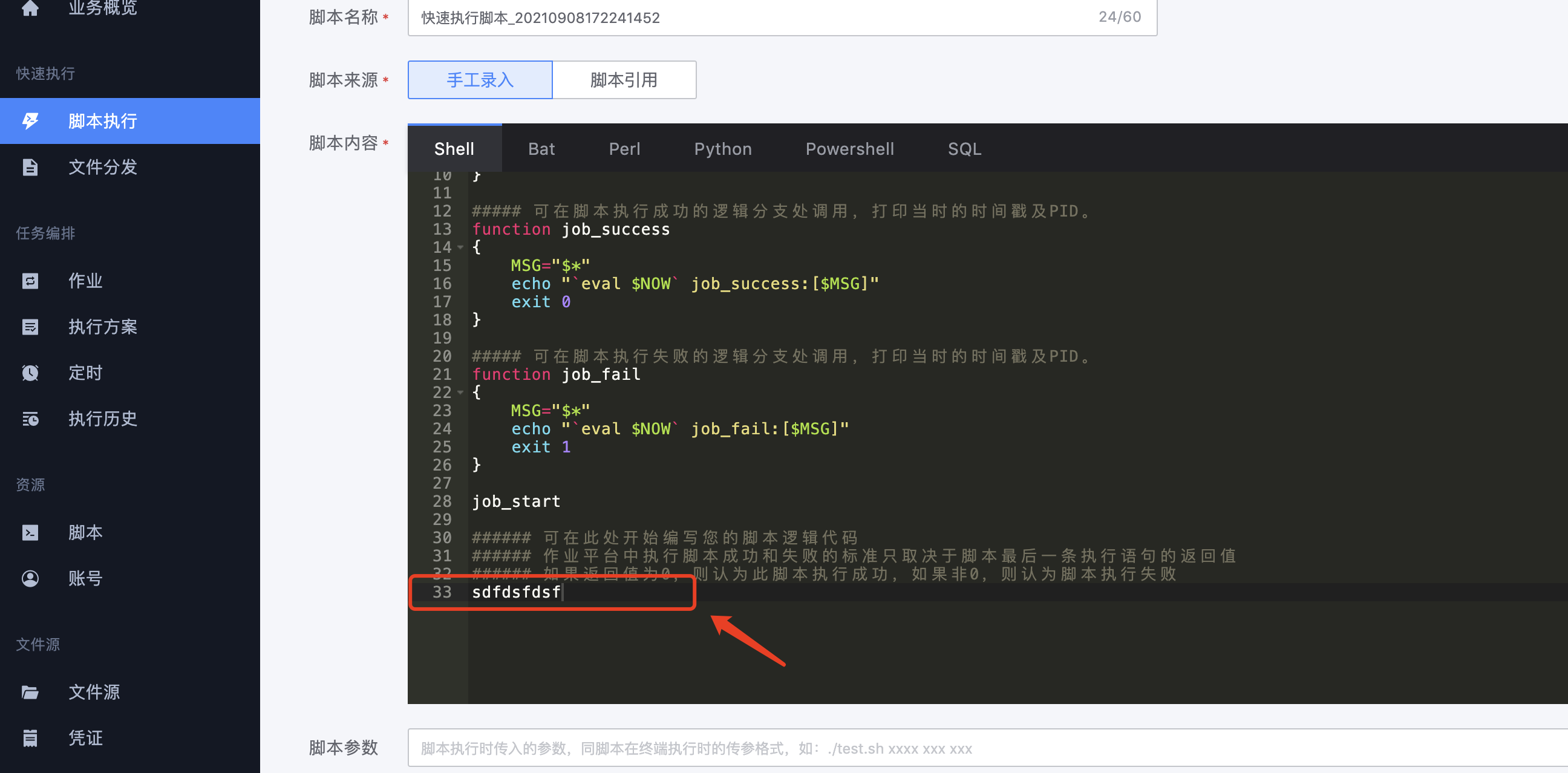Open the 脚本 script terminal icon
This screenshot has width=1568, height=773.
[x=30, y=532]
